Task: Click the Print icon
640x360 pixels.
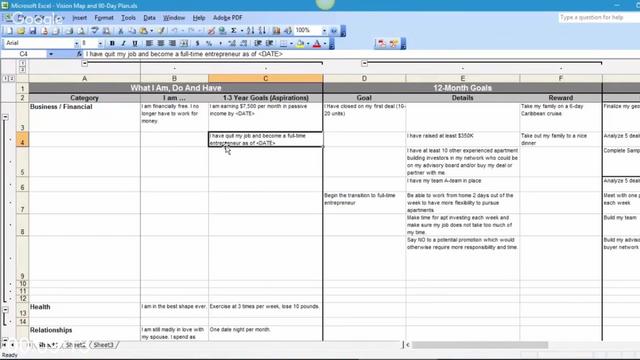Action: pyautogui.click(x=69, y=31)
